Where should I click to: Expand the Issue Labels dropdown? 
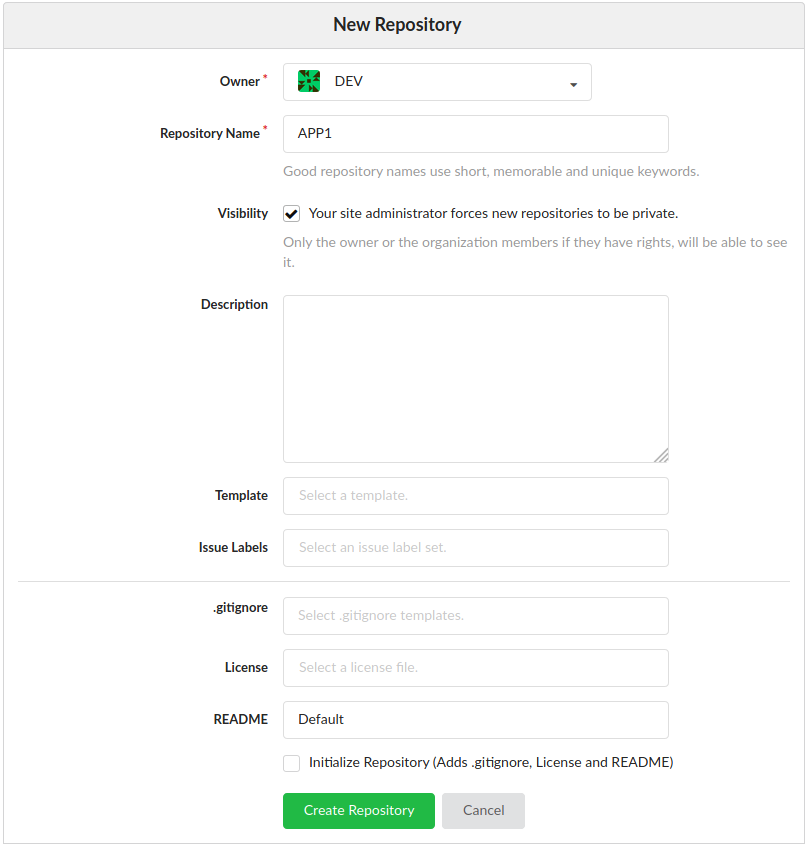click(475, 548)
